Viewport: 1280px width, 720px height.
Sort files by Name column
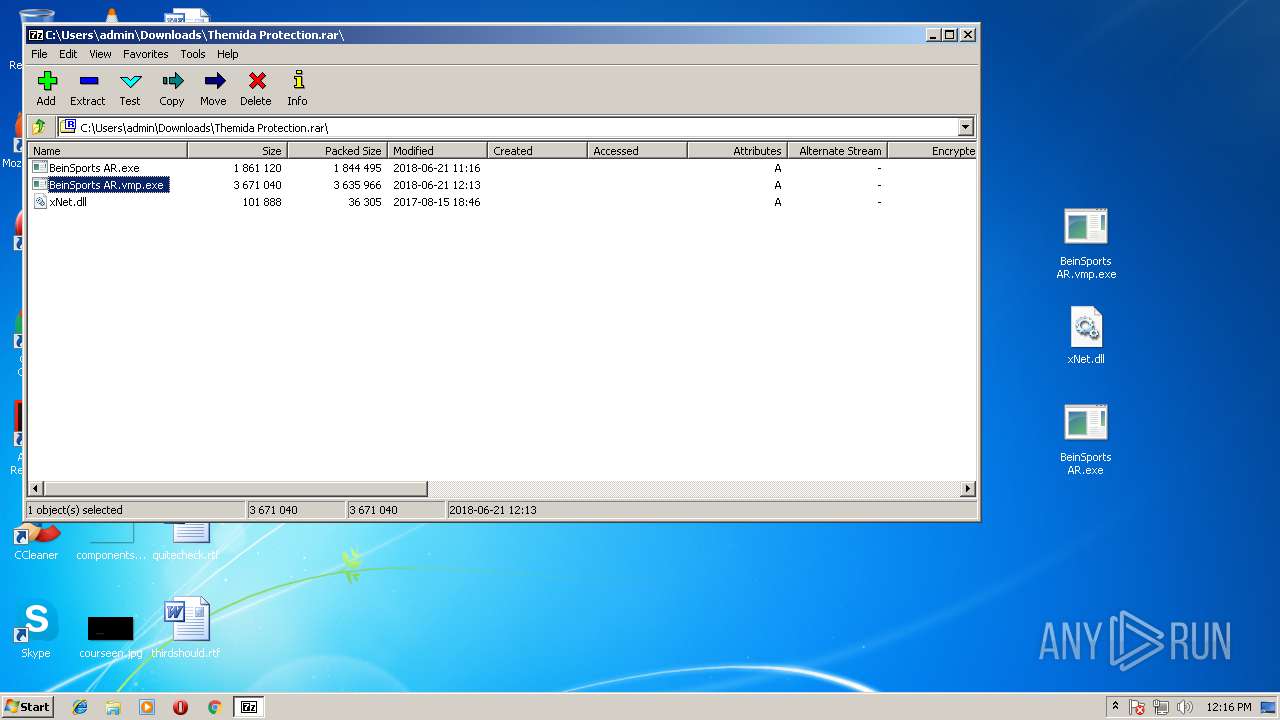[x=108, y=151]
